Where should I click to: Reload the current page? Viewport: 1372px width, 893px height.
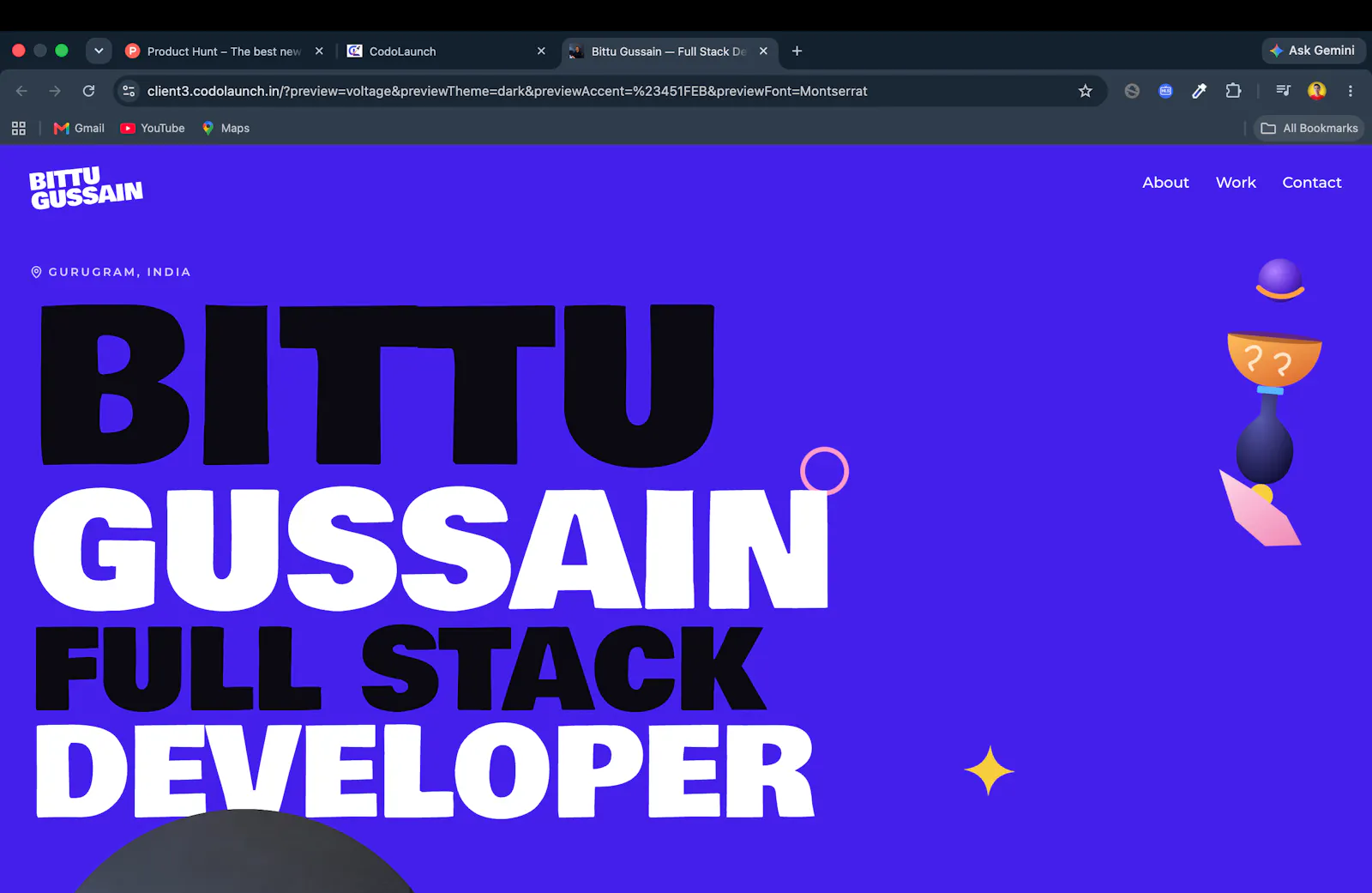coord(88,91)
